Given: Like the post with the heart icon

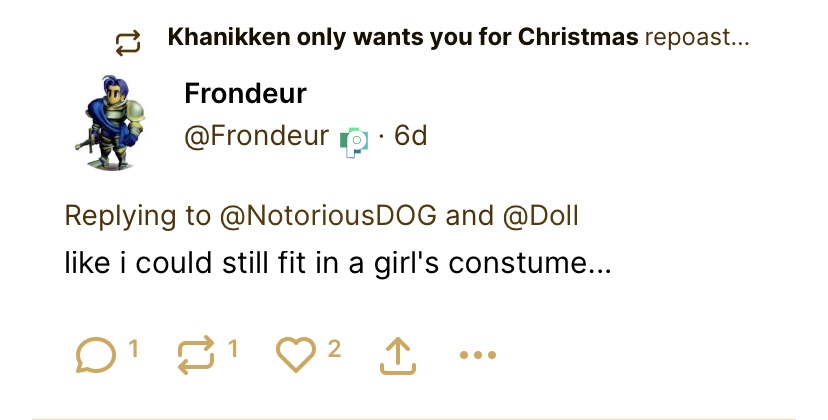Looking at the screenshot, I should click(296, 354).
